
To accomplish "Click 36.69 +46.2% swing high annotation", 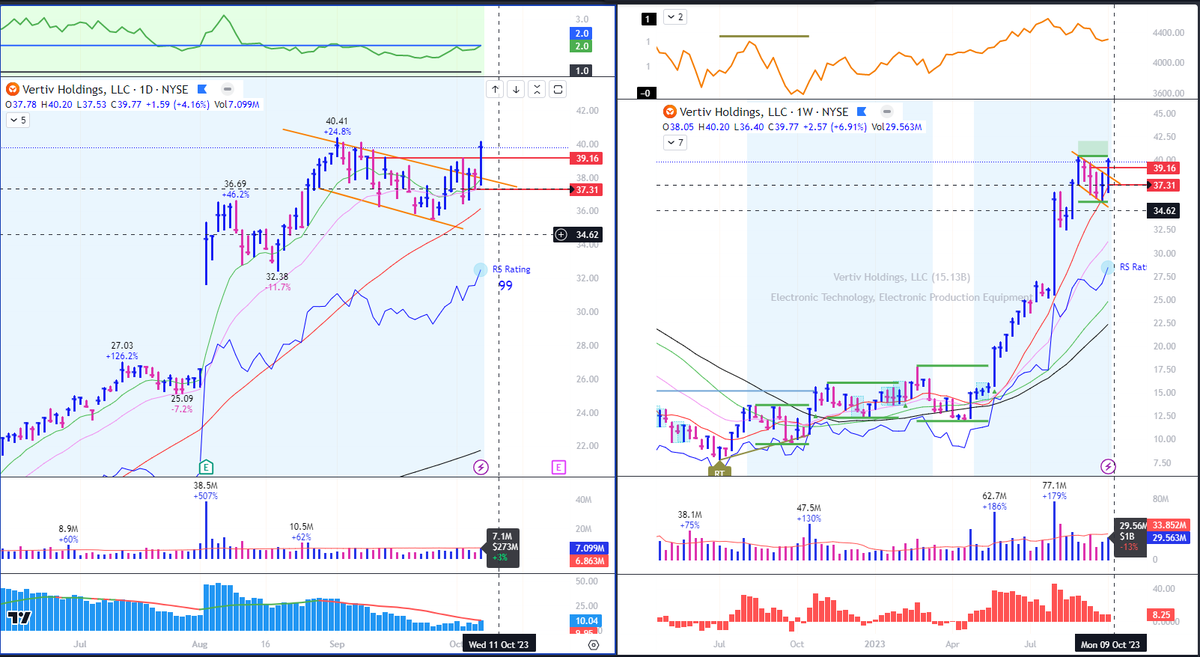I will coord(235,189).
